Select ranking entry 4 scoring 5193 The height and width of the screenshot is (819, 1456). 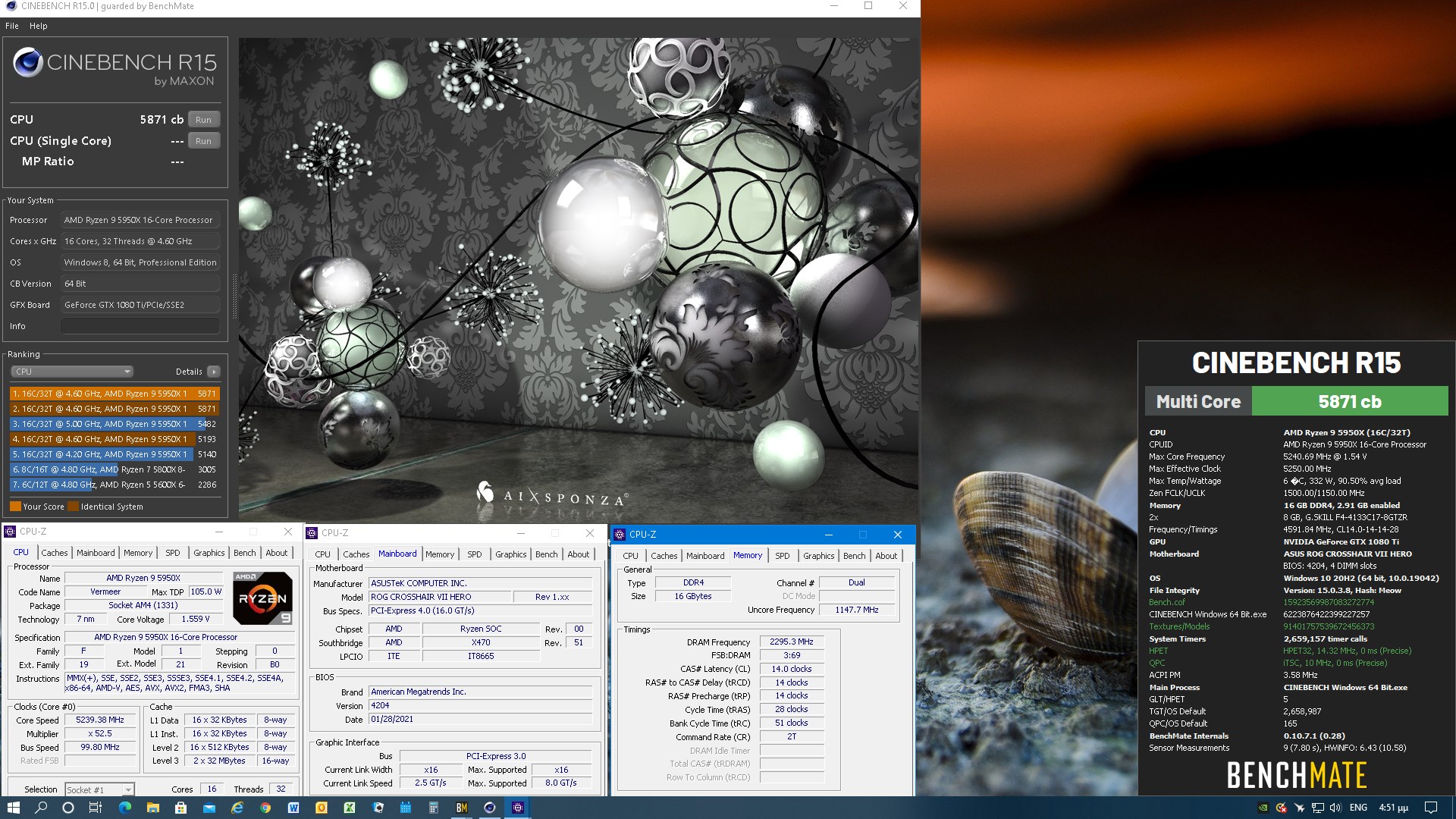coord(115,439)
